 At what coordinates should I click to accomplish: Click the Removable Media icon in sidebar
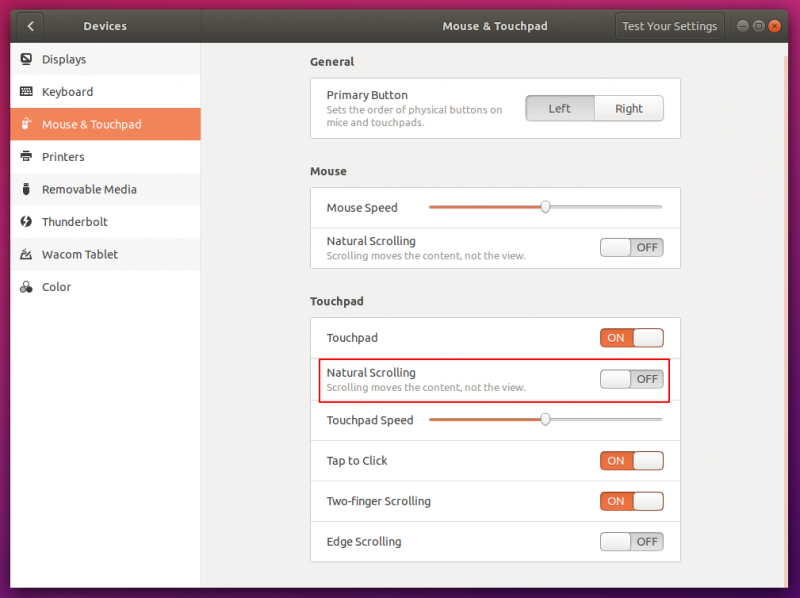[x=26, y=190]
